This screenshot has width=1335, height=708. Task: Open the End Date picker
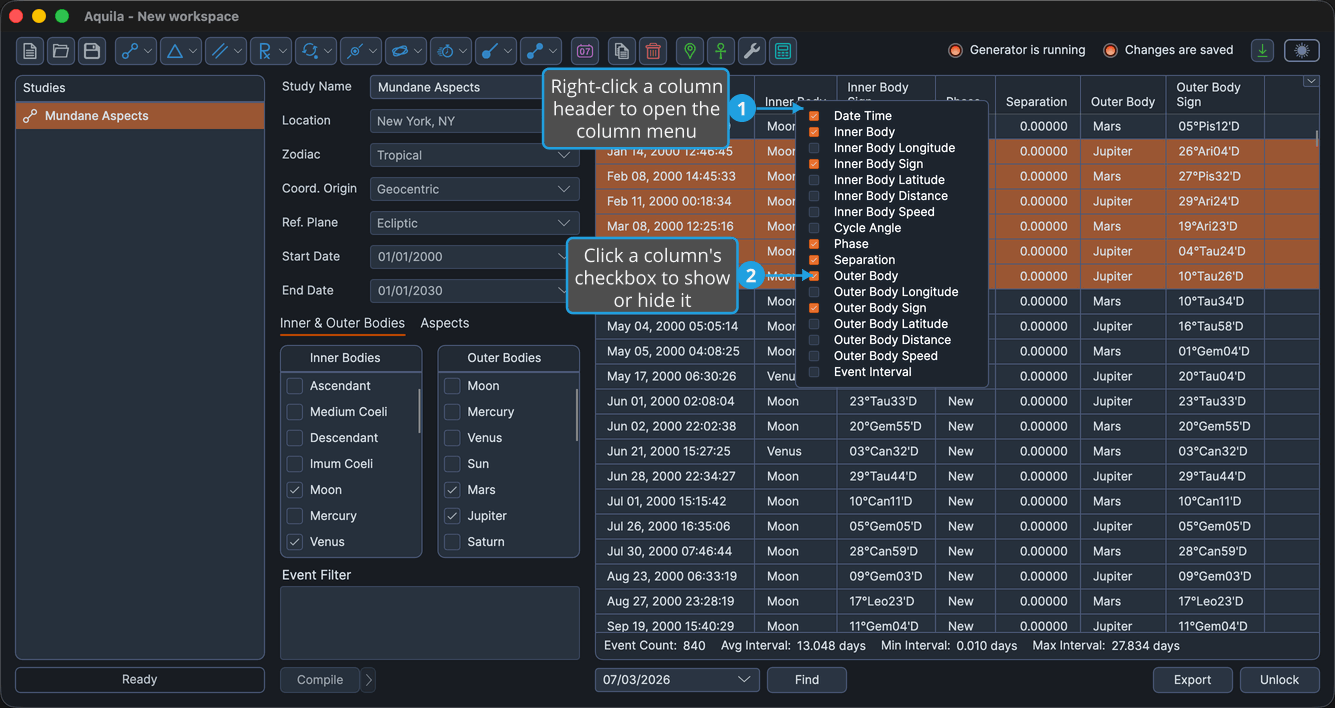point(474,291)
